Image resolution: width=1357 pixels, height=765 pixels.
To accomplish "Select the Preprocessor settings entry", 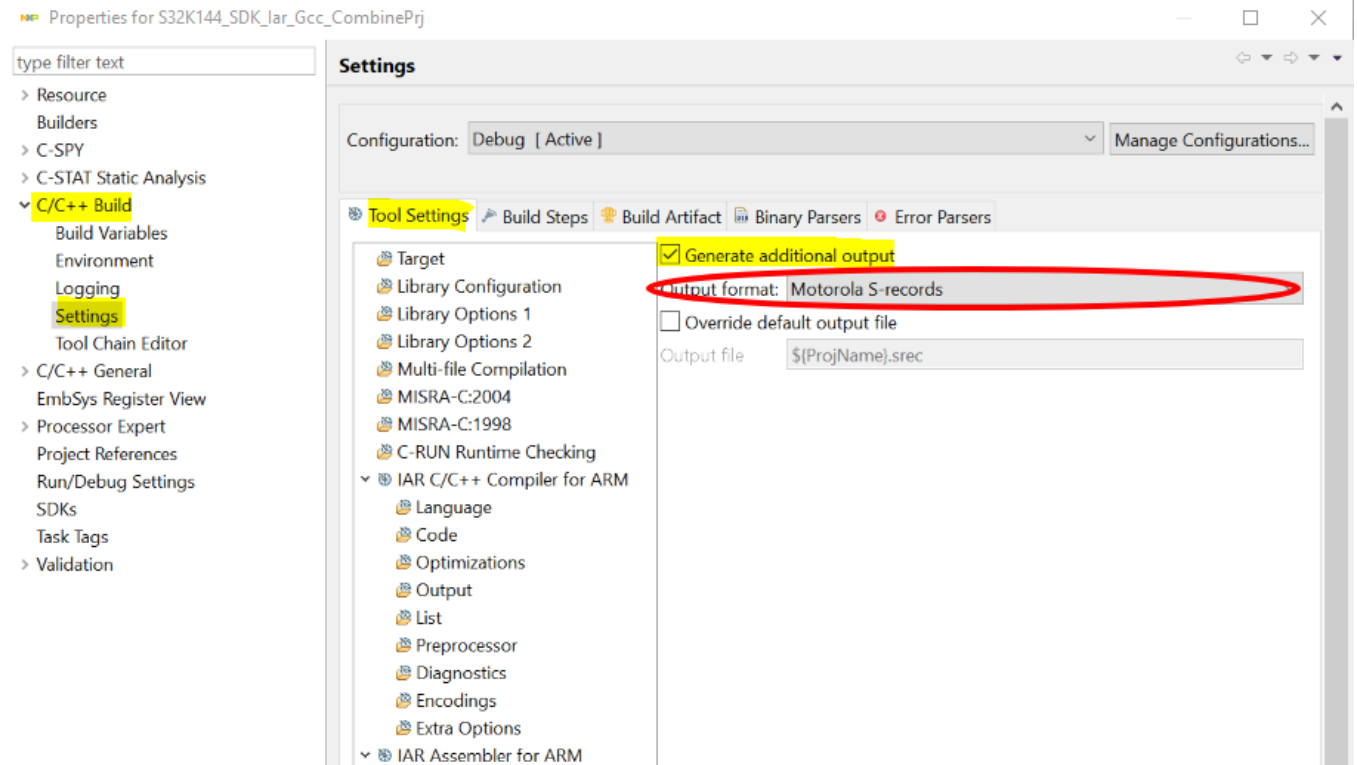I will pyautogui.click(x=466, y=645).
